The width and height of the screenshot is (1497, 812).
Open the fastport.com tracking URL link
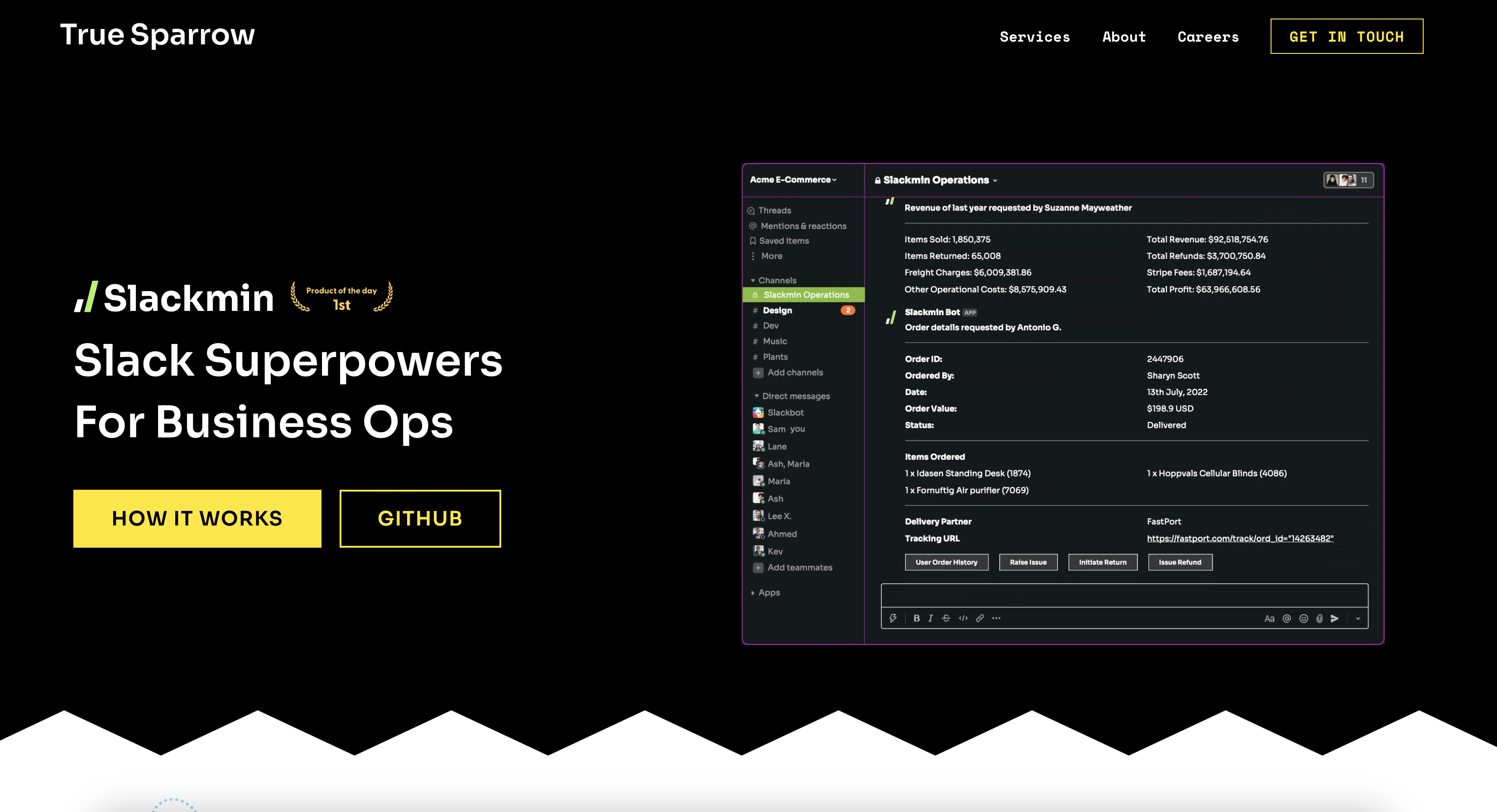point(1240,539)
